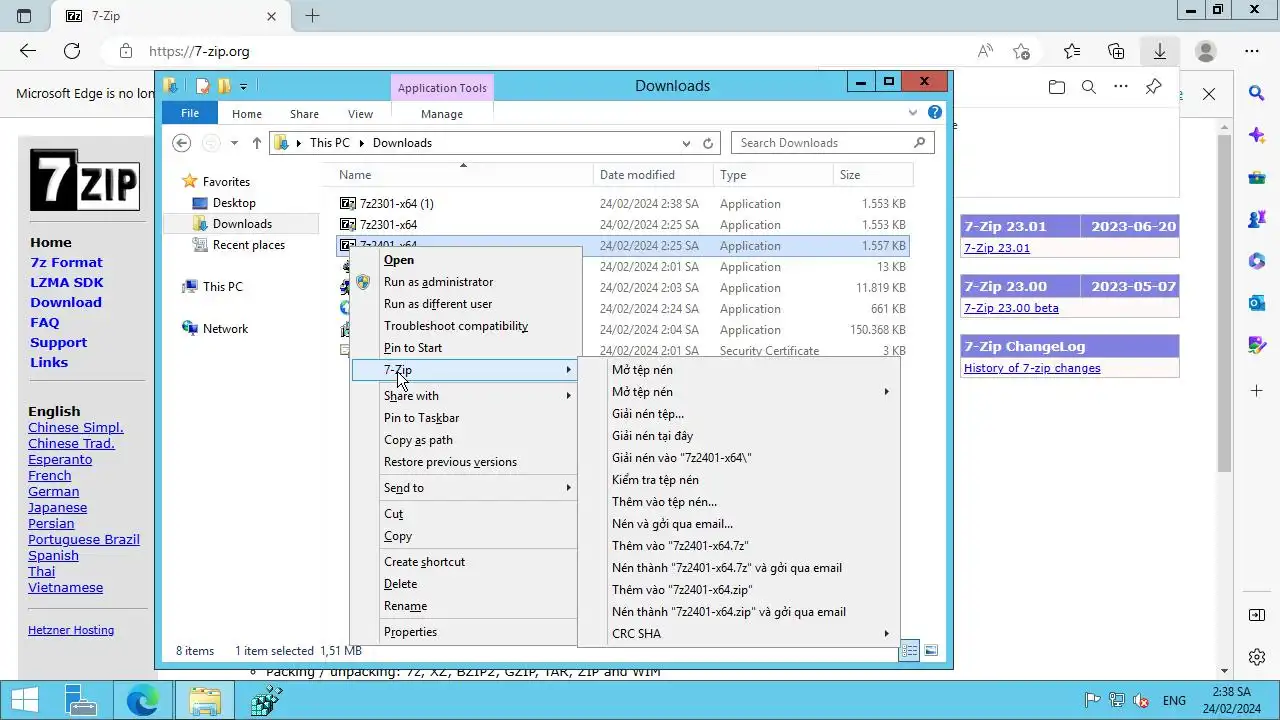Click Explorer Back navigation arrow
The height and width of the screenshot is (720, 1280).
point(181,143)
